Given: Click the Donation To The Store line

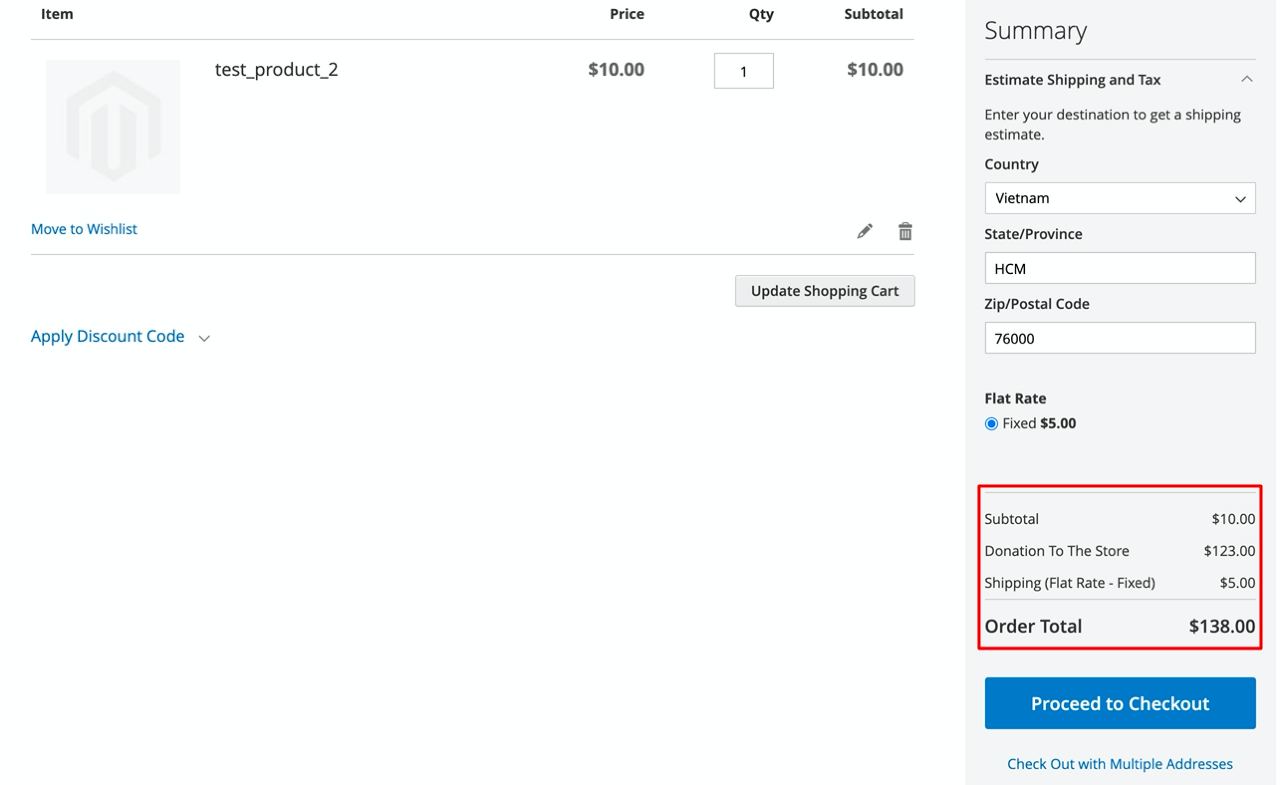Looking at the screenshot, I should coord(1056,551).
